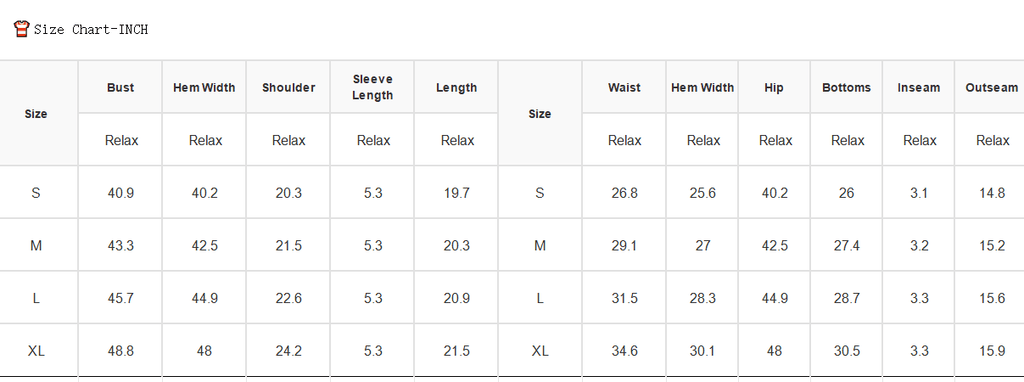The height and width of the screenshot is (382, 1024).
Task: Click bottoms value 27.4 in row M
Action: tap(846, 246)
